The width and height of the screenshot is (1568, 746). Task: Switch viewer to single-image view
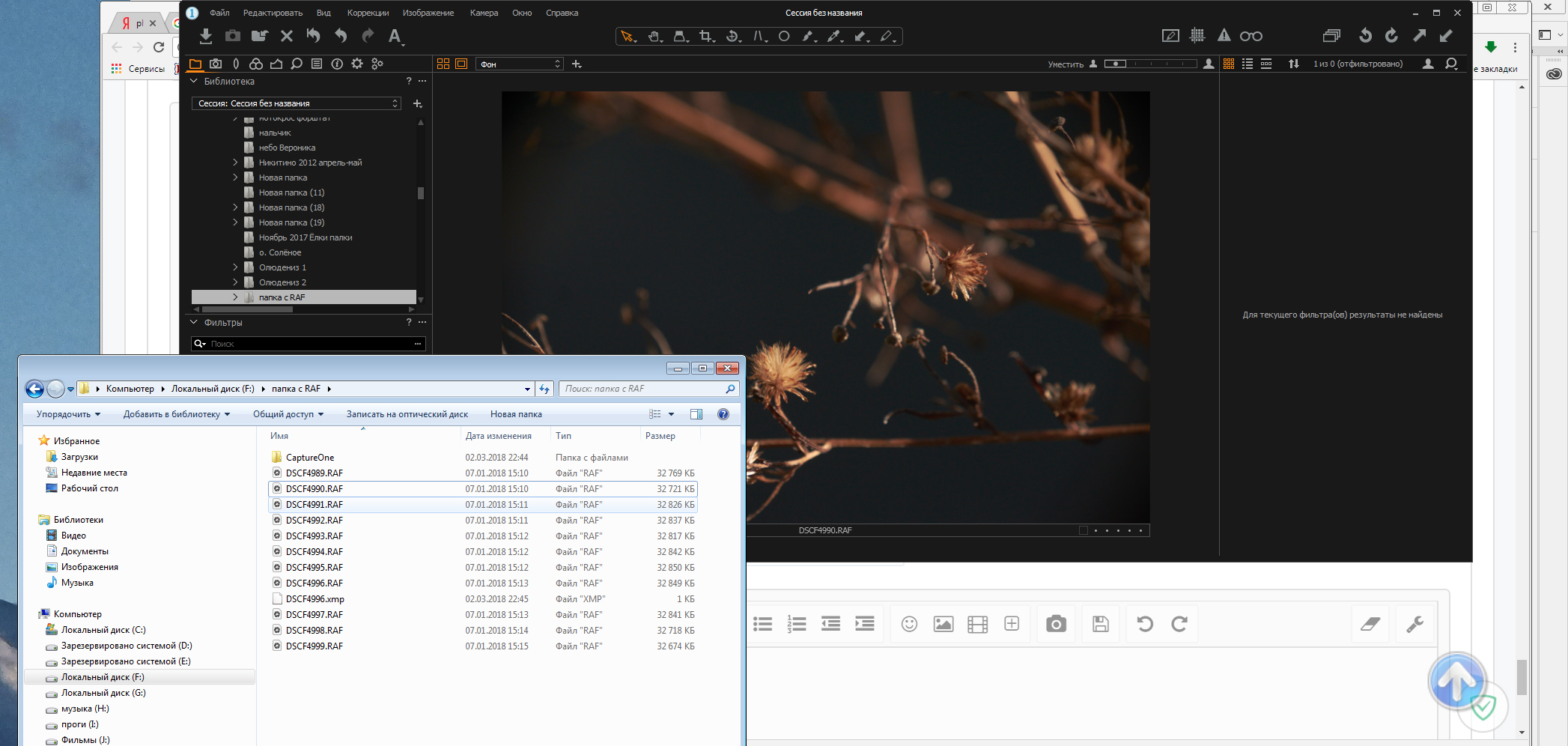461,64
